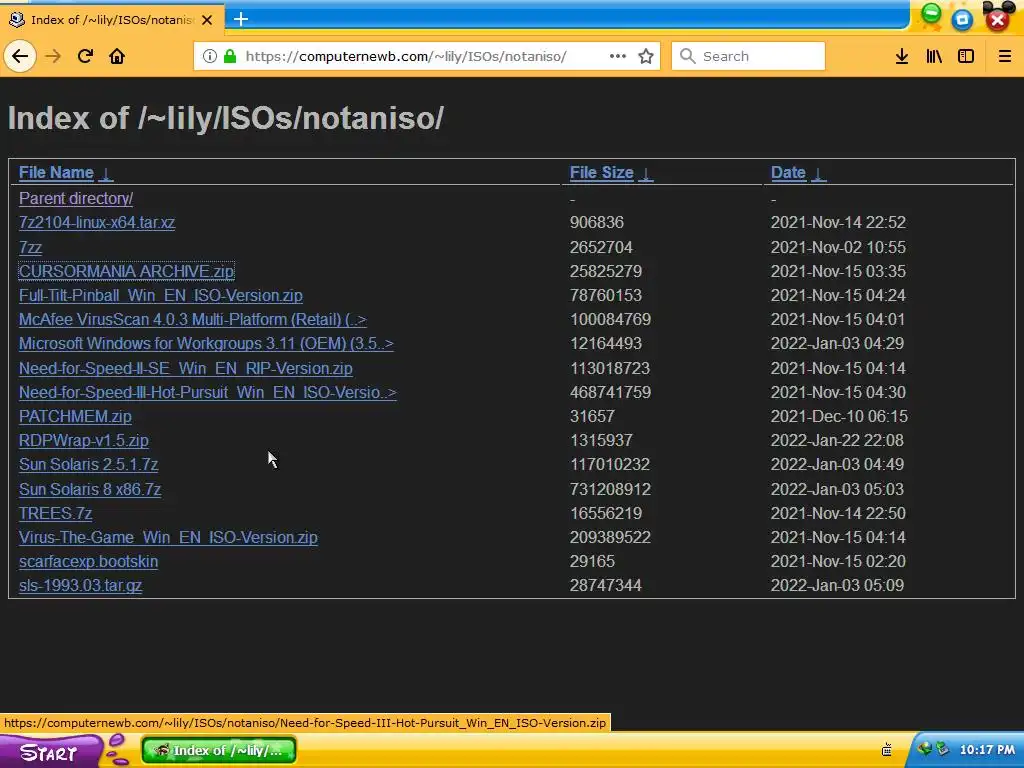This screenshot has width=1024, height=768.
Task: Bookmark this page with the star icon
Action: (646, 56)
